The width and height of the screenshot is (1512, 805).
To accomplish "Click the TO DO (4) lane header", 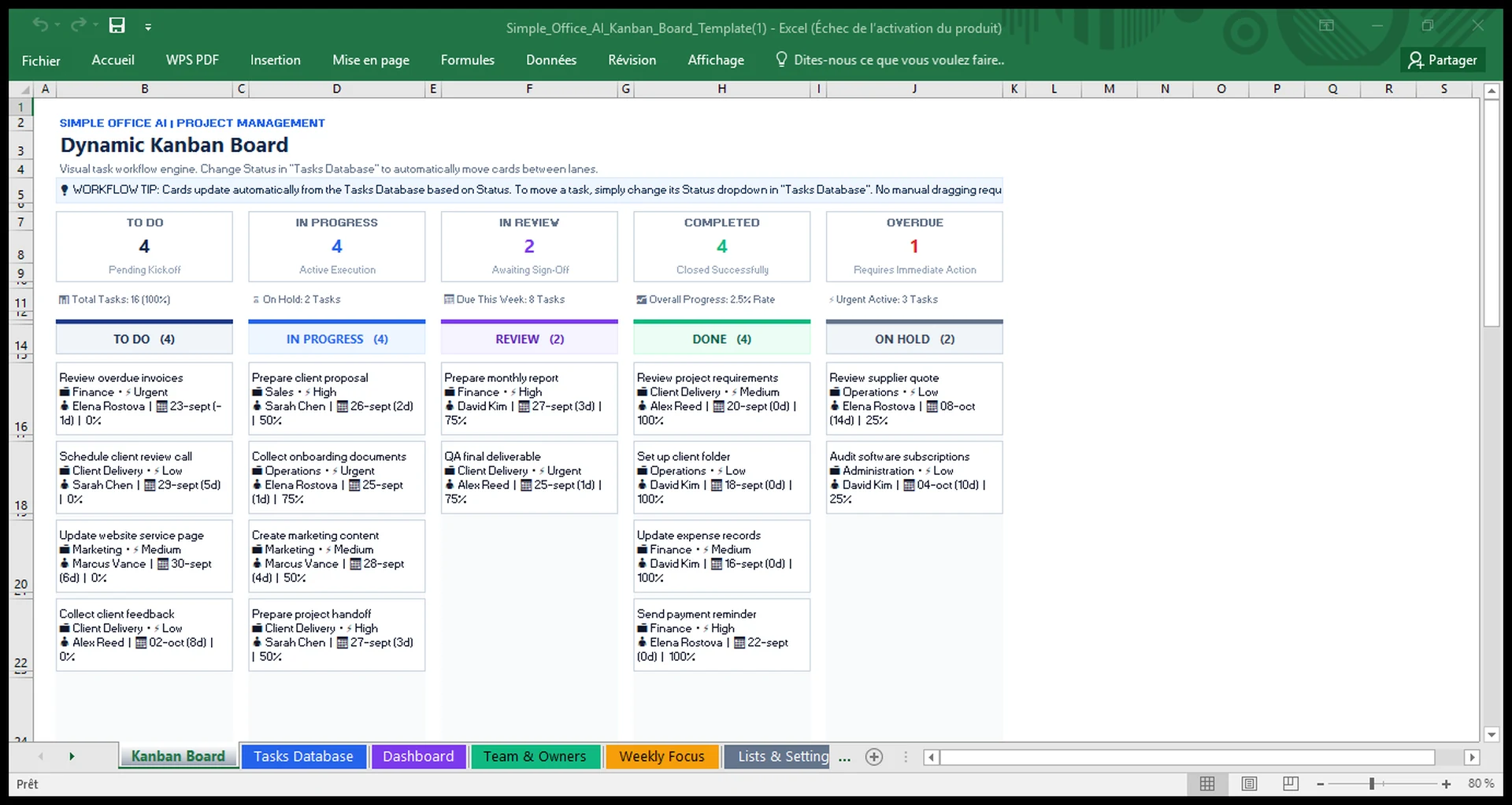I will [x=144, y=339].
